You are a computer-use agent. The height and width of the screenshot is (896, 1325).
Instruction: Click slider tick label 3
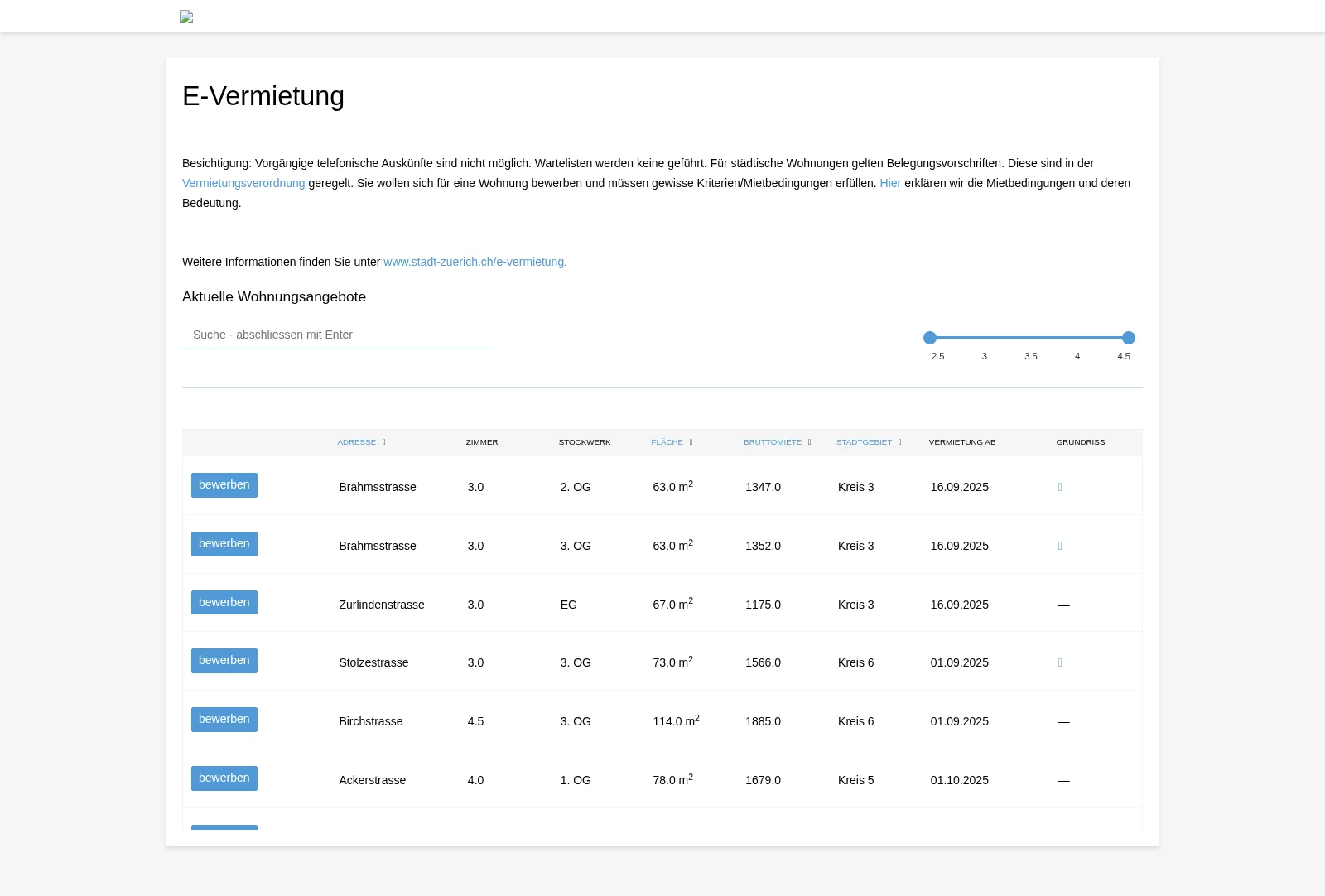coord(985,356)
